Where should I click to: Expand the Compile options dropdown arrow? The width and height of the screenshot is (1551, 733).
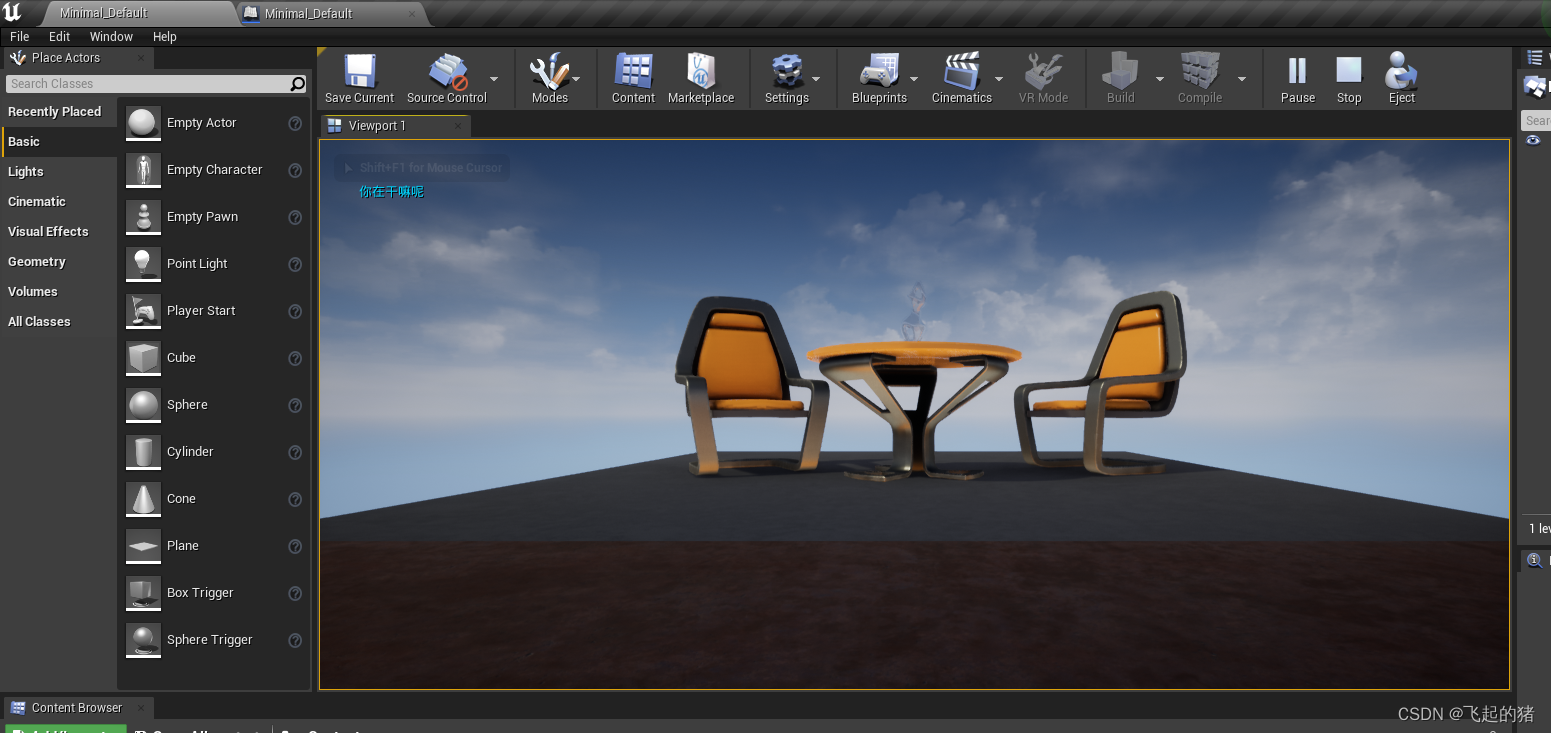[1242, 79]
